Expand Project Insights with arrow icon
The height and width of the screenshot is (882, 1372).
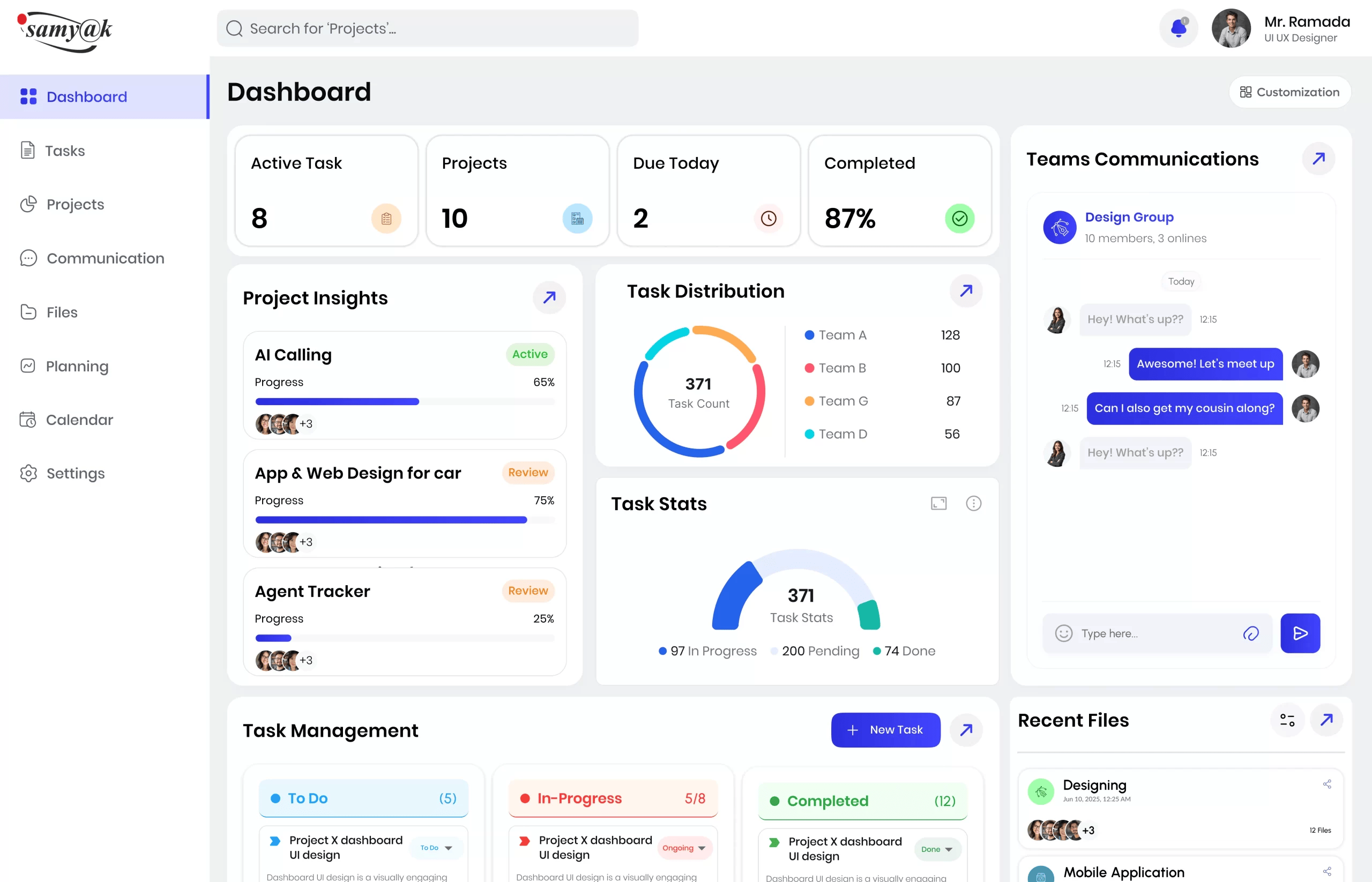(549, 297)
